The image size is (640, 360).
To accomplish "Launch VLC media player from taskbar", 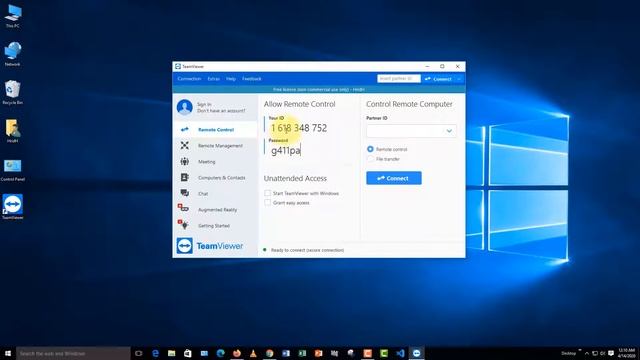I will [x=253, y=353].
